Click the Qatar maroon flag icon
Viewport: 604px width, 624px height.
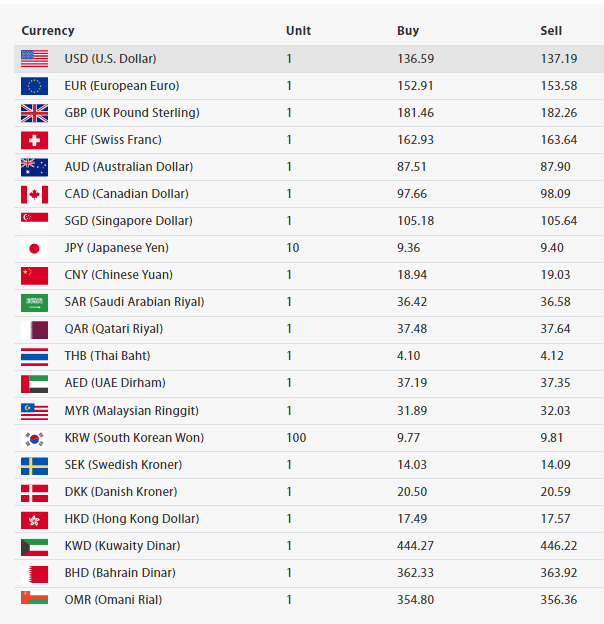pyautogui.click(x=34, y=330)
